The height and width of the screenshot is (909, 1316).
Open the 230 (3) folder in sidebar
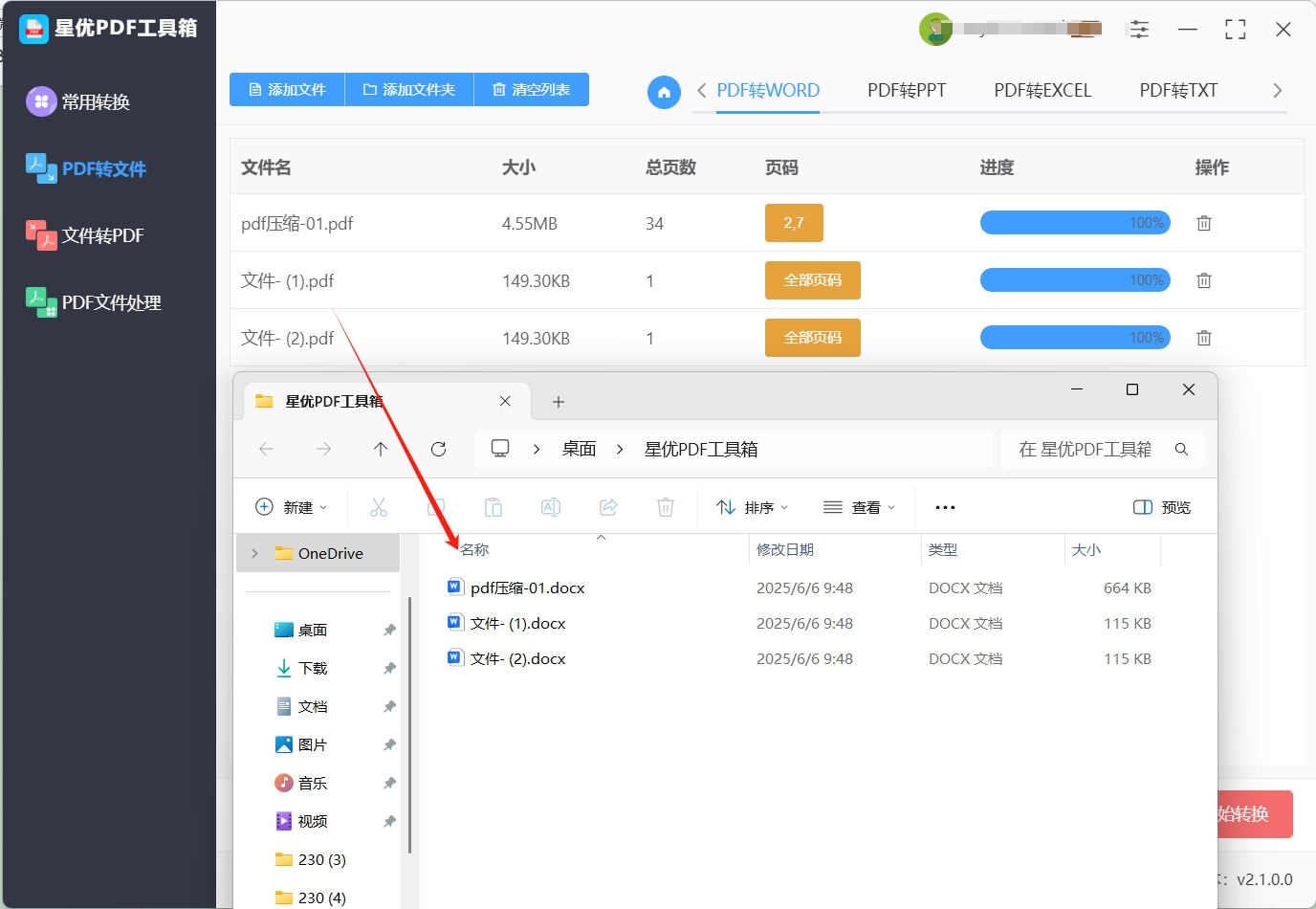[311, 859]
